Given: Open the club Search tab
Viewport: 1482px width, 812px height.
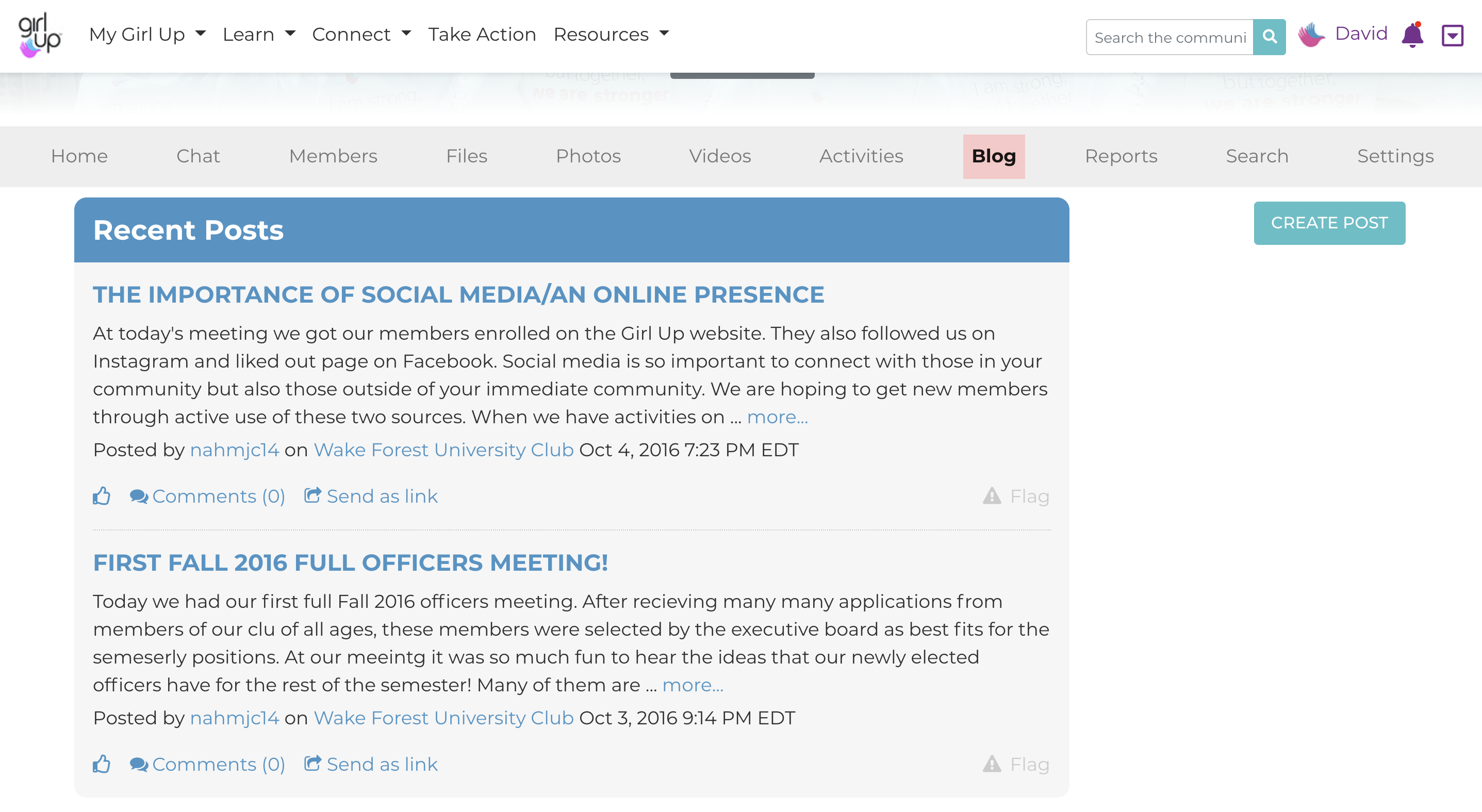Looking at the screenshot, I should tap(1257, 156).
